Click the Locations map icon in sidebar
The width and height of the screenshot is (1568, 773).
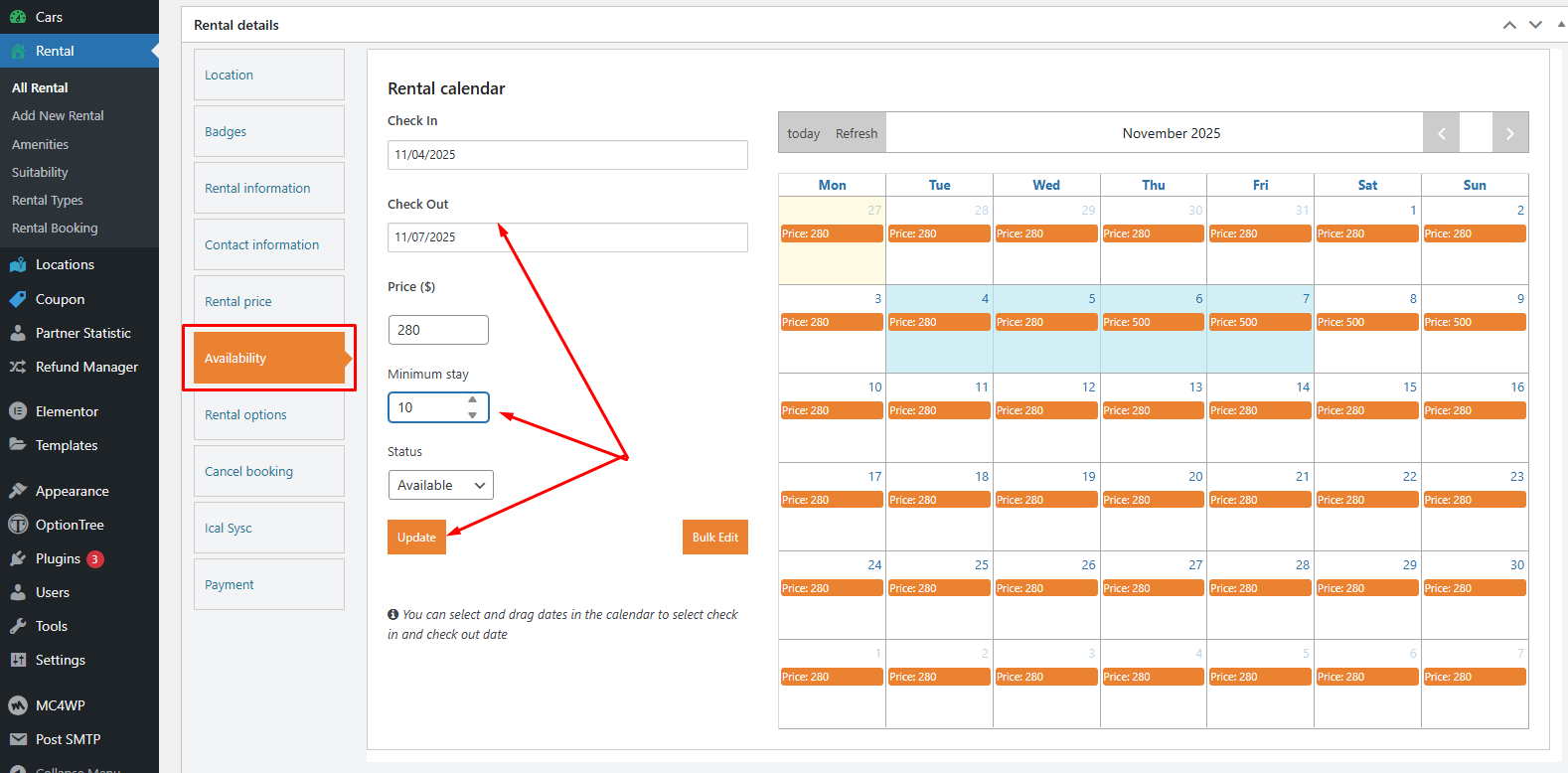[x=18, y=265]
